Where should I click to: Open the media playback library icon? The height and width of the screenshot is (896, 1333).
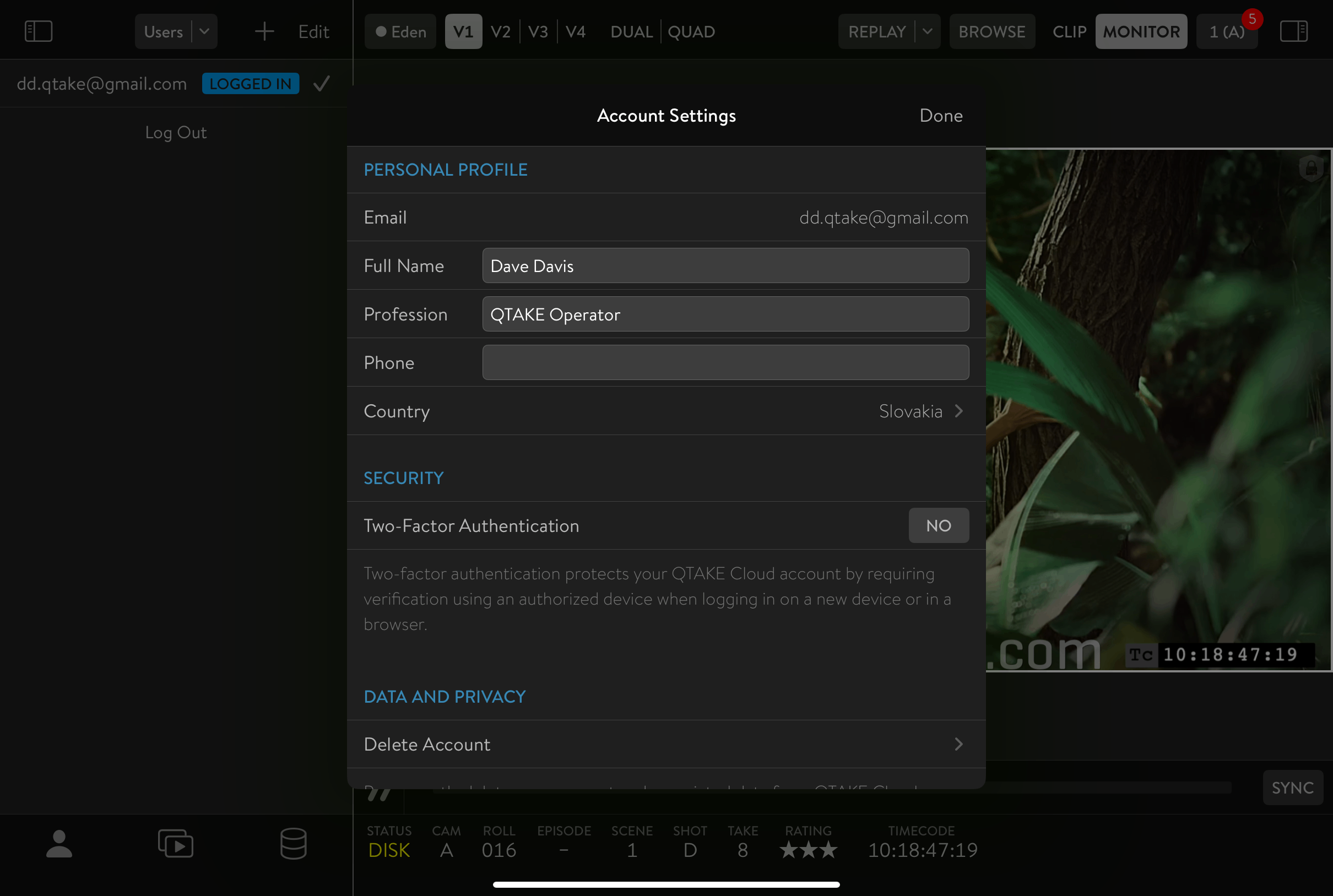point(176,844)
